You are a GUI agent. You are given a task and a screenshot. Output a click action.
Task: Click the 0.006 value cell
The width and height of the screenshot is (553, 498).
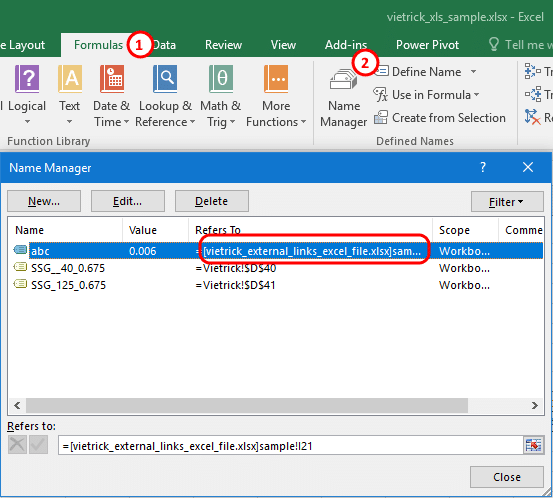[x=142, y=251]
